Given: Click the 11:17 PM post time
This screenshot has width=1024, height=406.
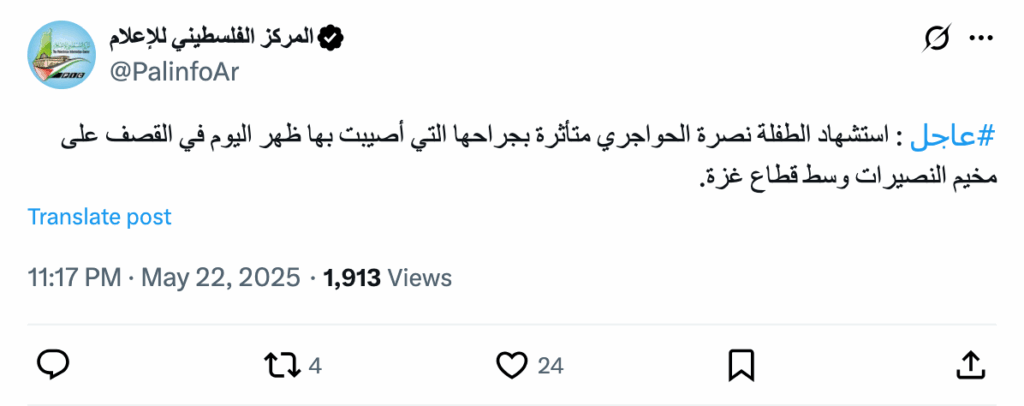Looking at the screenshot, I should coord(75,277).
